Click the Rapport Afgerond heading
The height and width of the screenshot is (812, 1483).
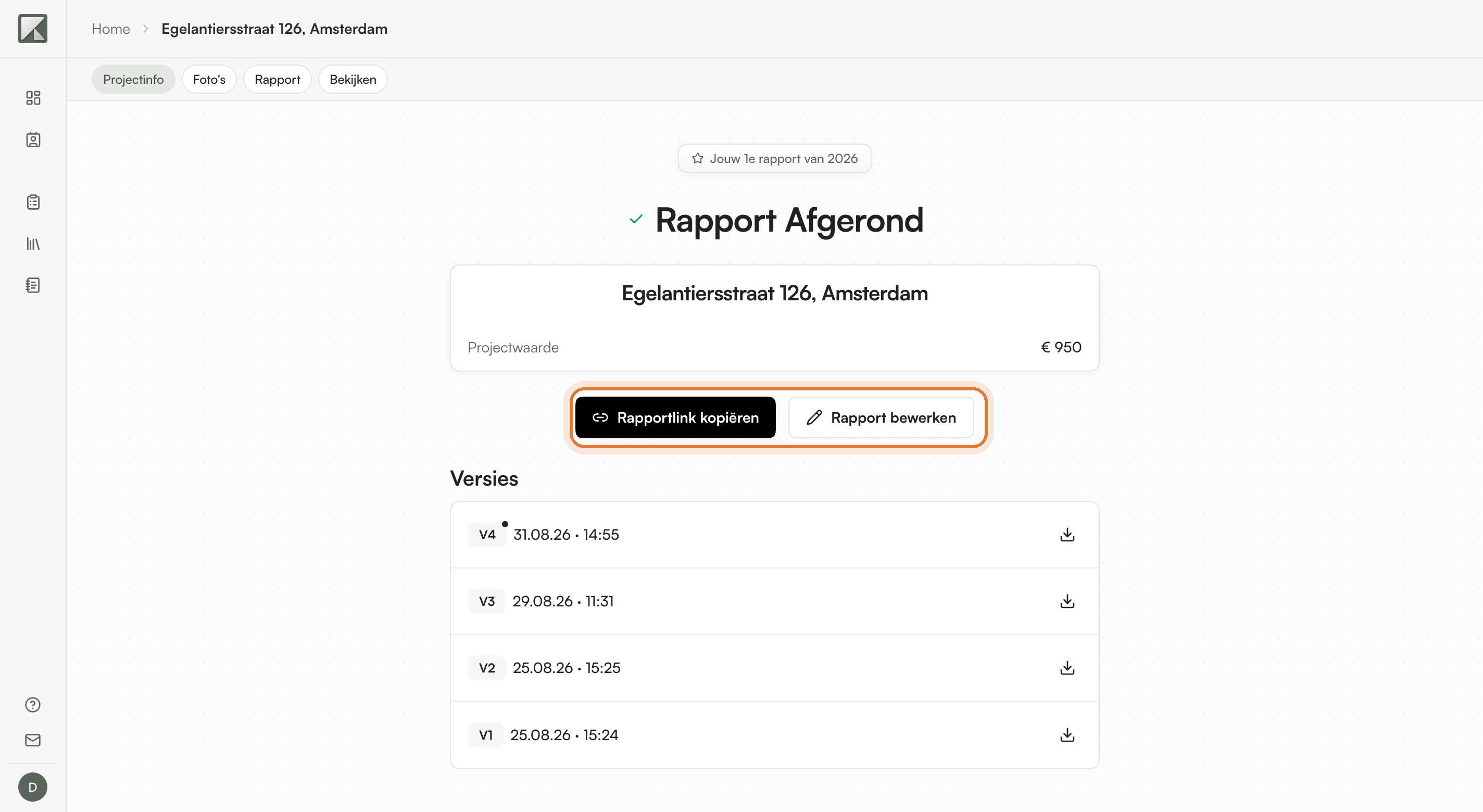(x=789, y=220)
